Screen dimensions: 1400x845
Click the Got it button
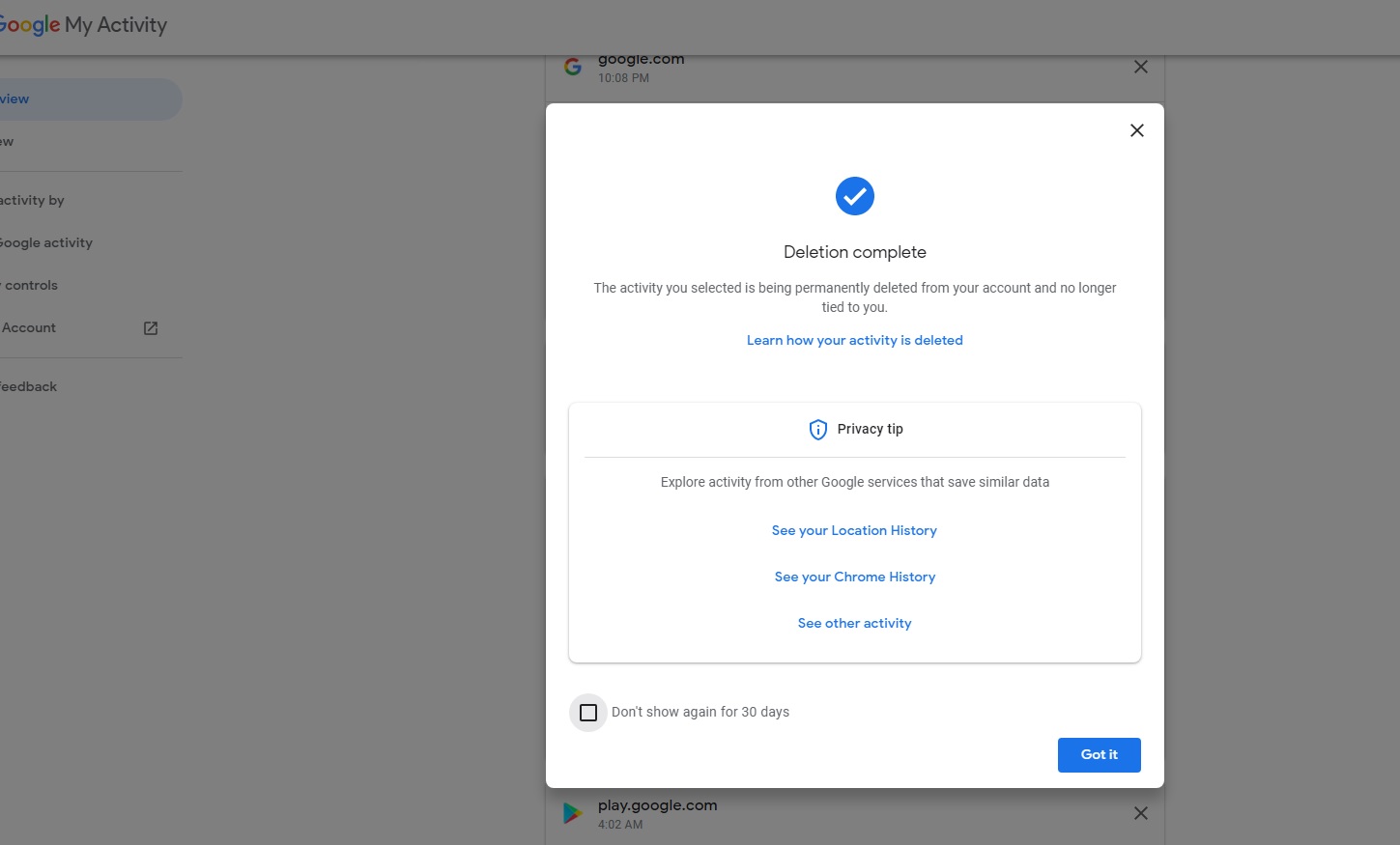pos(1100,755)
